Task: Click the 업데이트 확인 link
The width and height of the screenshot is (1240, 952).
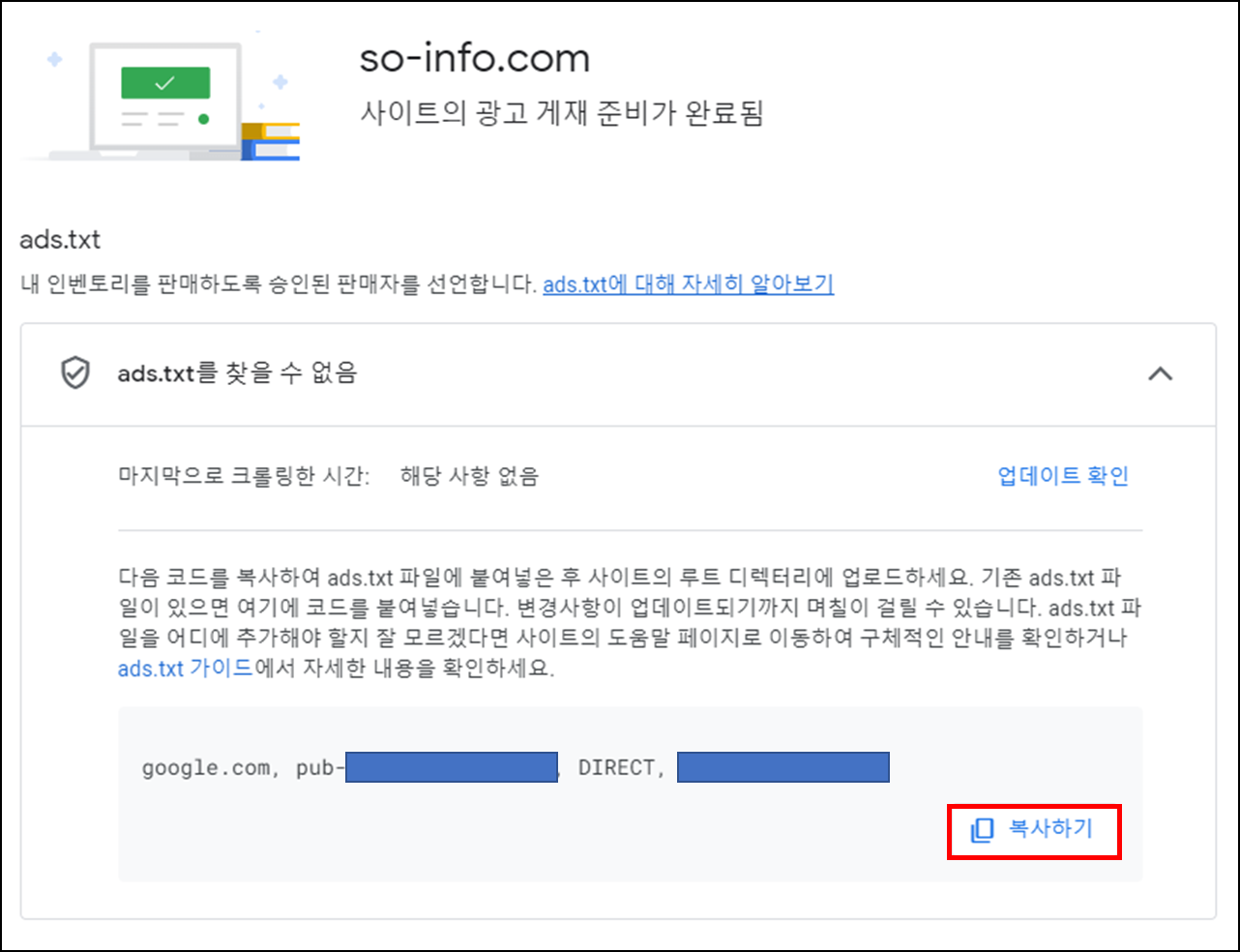Action: [x=1063, y=476]
